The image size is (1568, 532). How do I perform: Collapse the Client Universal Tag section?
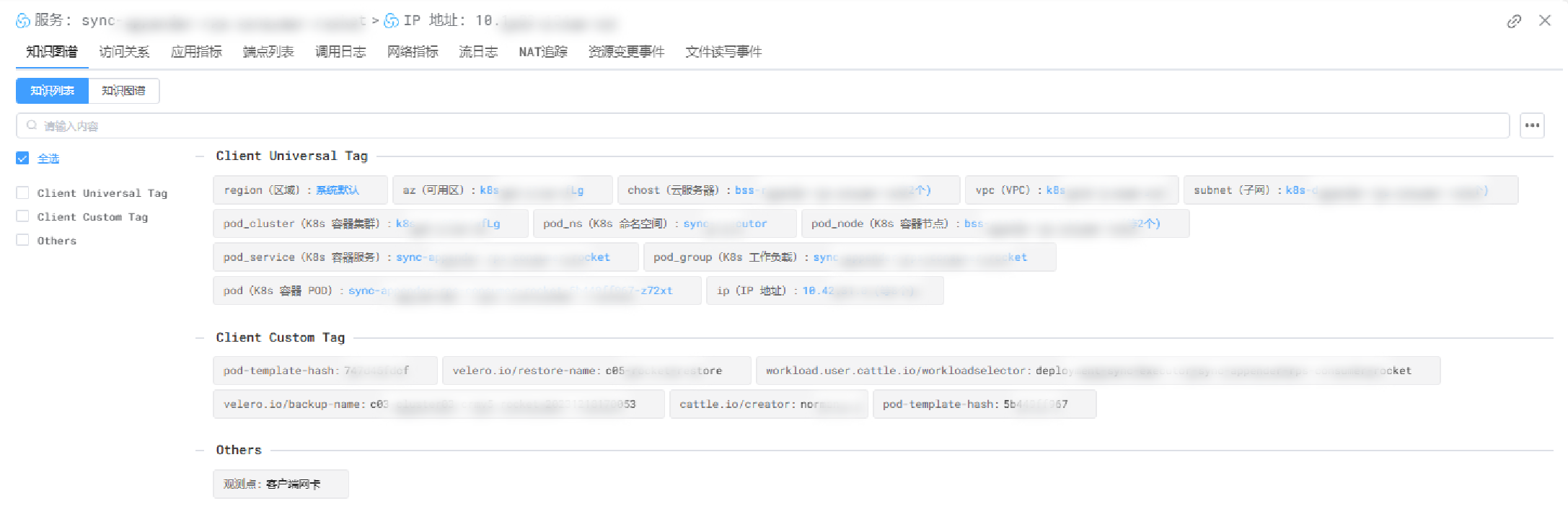click(x=200, y=156)
